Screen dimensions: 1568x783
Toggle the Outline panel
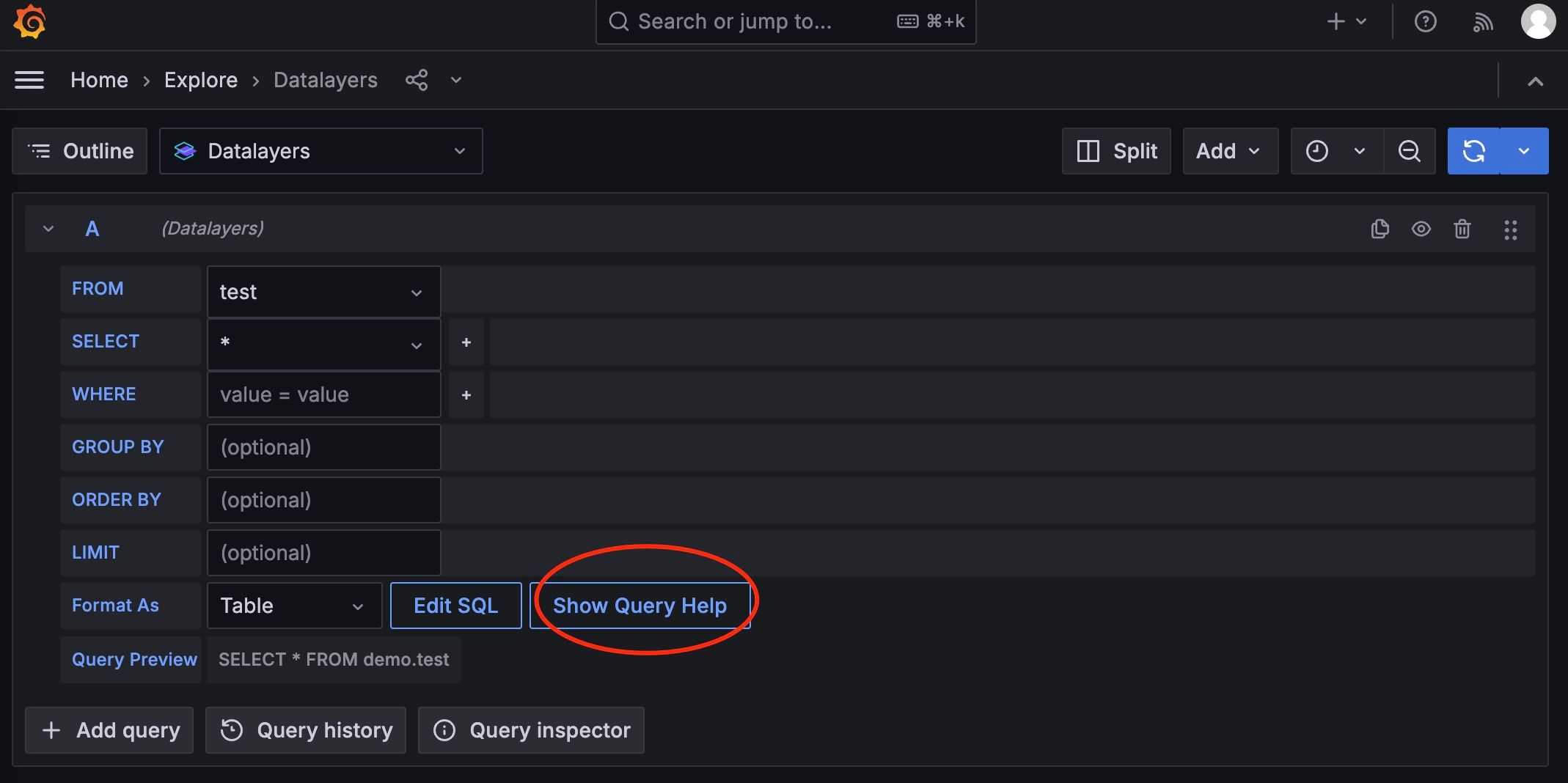(x=79, y=151)
